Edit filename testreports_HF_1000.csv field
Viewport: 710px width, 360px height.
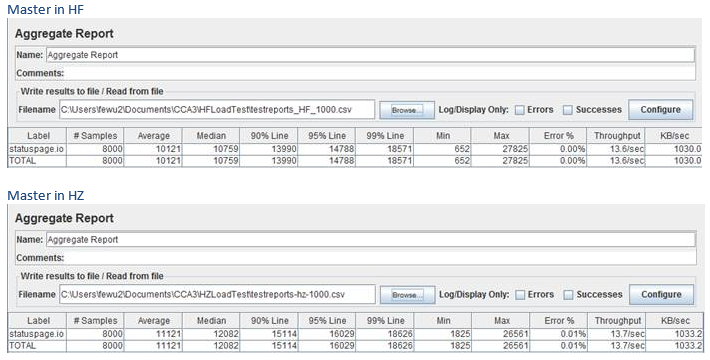(x=217, y=110)
